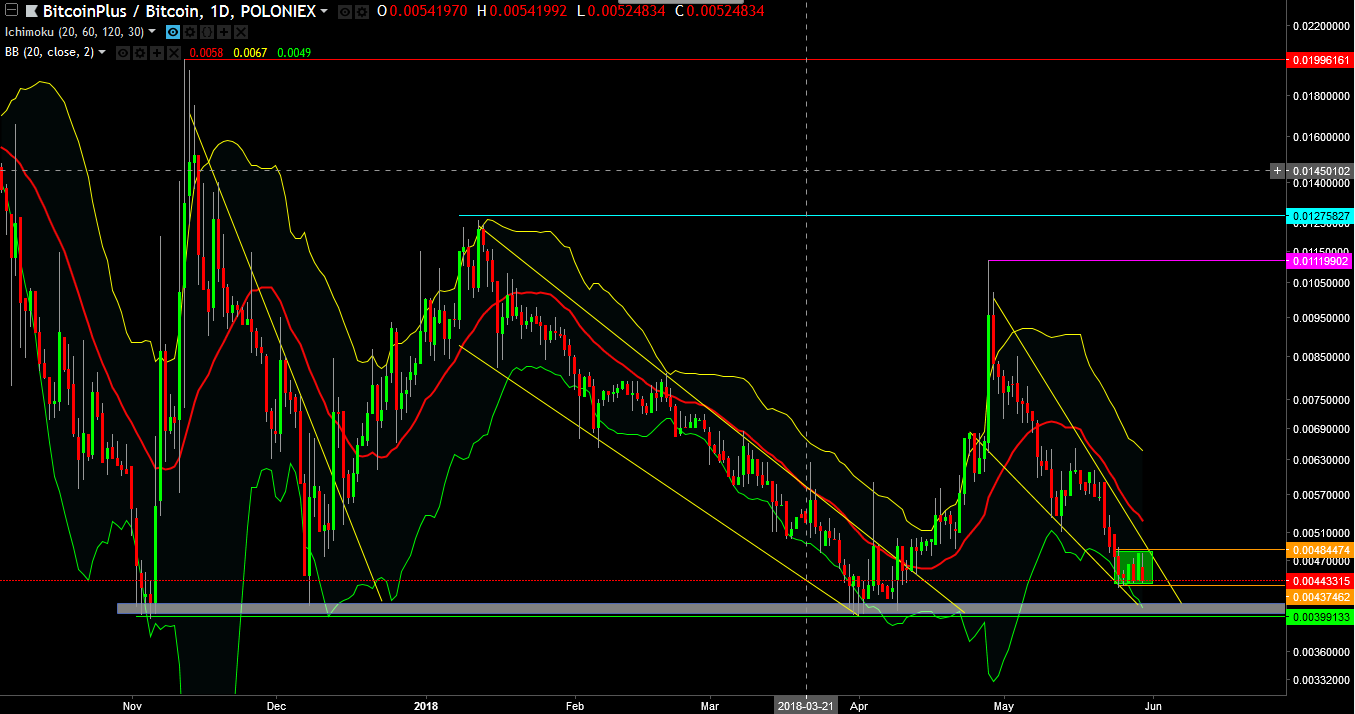The height and width of the screenshot is (714, 1355).
Task: Click the 0.00360000 price scale tick
Action: [x=1321, y=652]
